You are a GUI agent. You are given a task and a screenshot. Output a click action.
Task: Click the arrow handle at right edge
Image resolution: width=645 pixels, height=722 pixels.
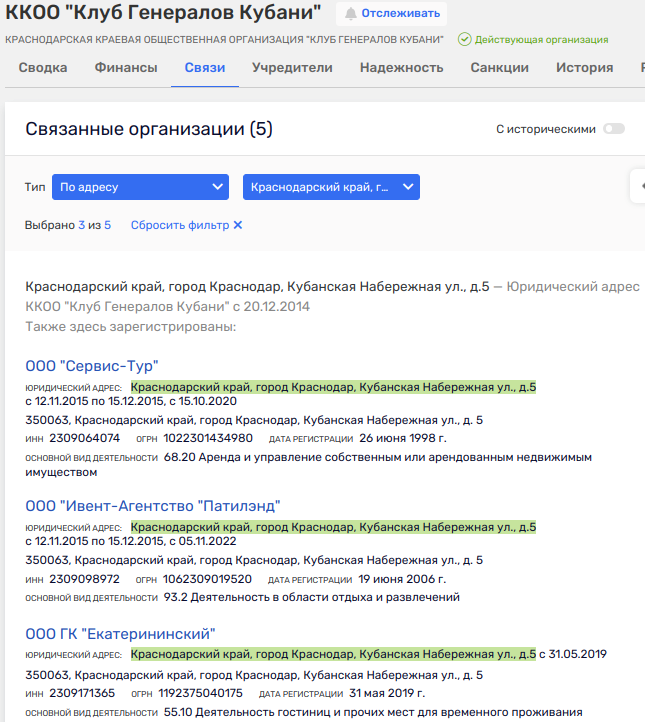tap(640, 186)
